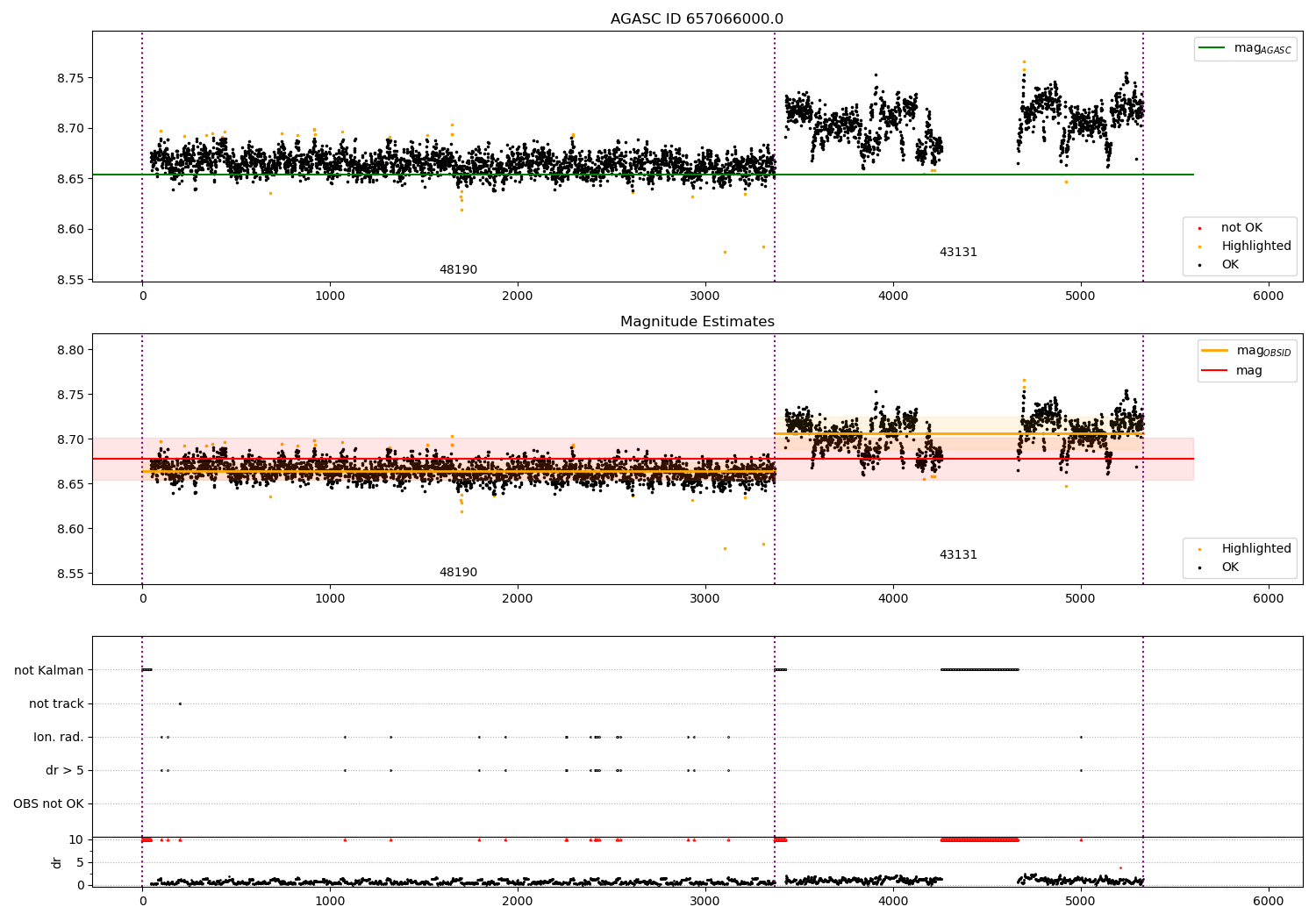Click obsid label 43131 in AGASC plot
Screen dimensions: 1316x921
click(x=958, y=253)
